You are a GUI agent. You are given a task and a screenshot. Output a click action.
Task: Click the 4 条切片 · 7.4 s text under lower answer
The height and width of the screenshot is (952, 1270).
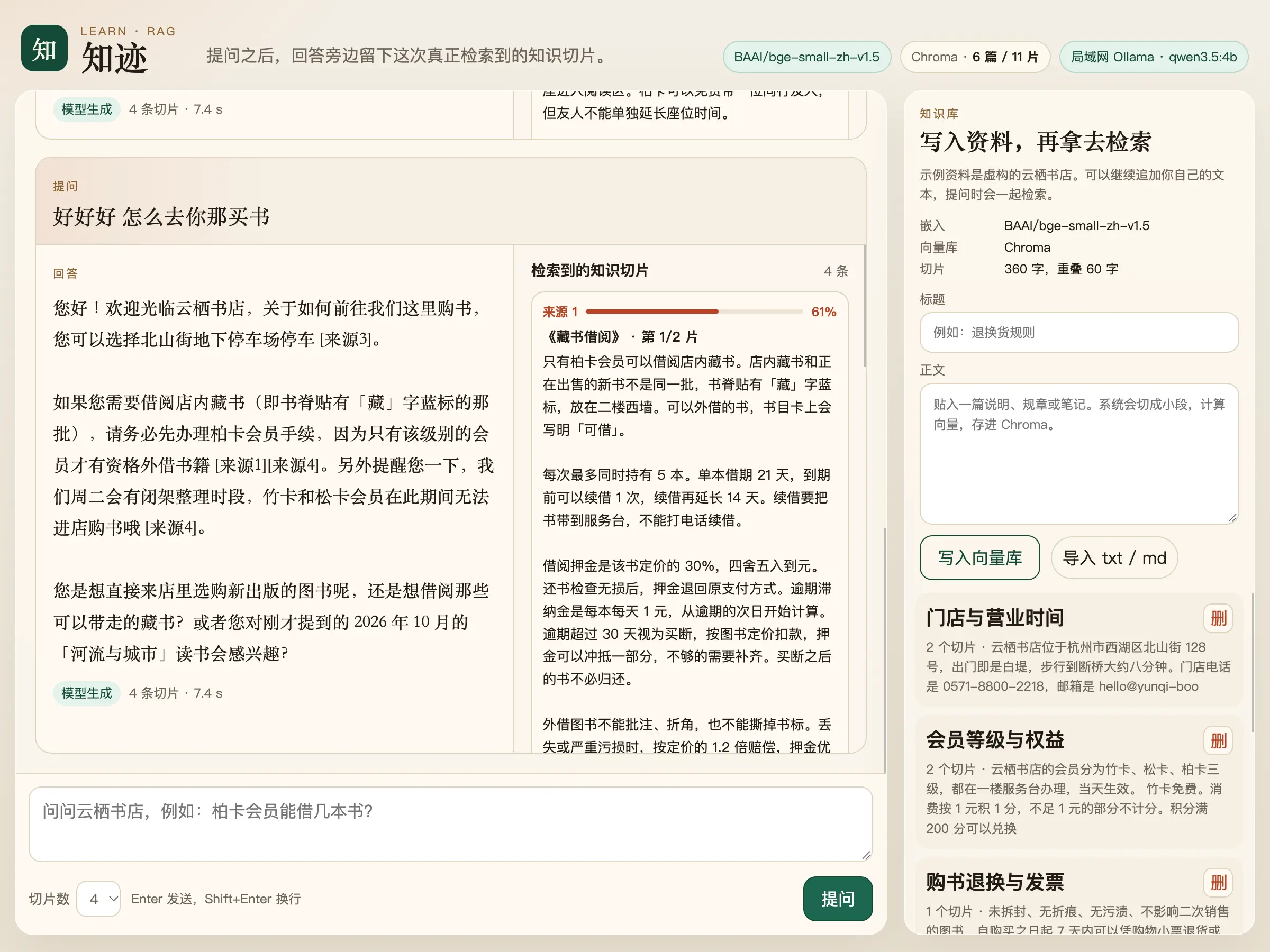(176, 693)
